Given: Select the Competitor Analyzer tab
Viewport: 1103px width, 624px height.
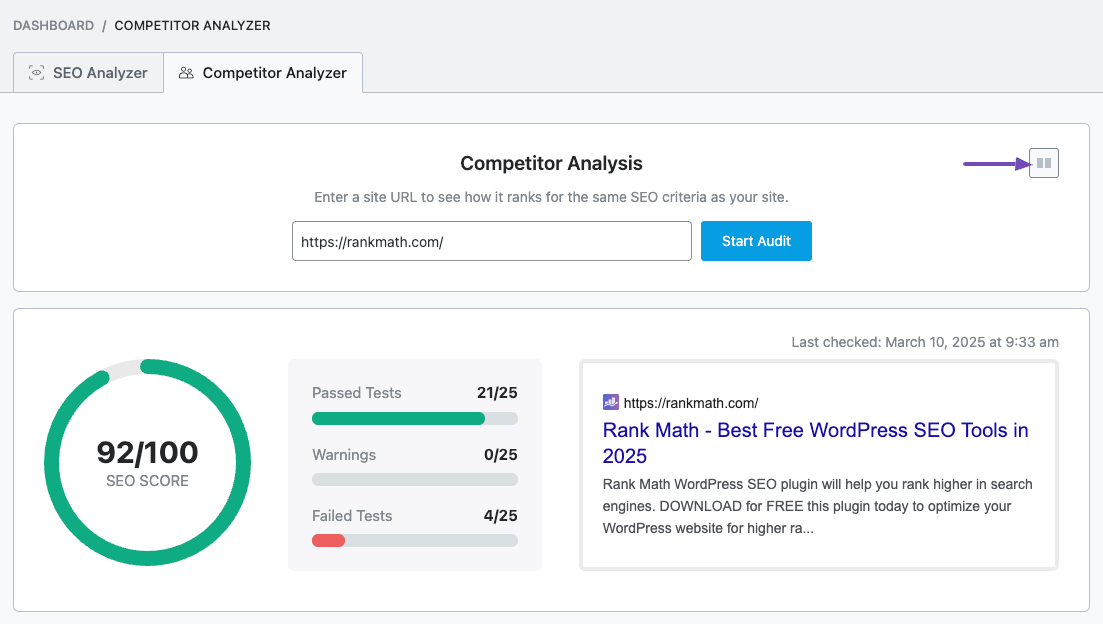Looking at the screenshot, I should [263, 73].
